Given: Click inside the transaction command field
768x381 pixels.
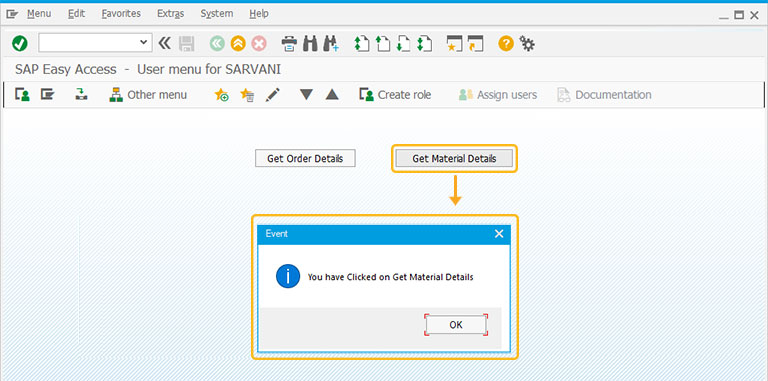Looking at the screenshot, I should click(x=89, y=43).
